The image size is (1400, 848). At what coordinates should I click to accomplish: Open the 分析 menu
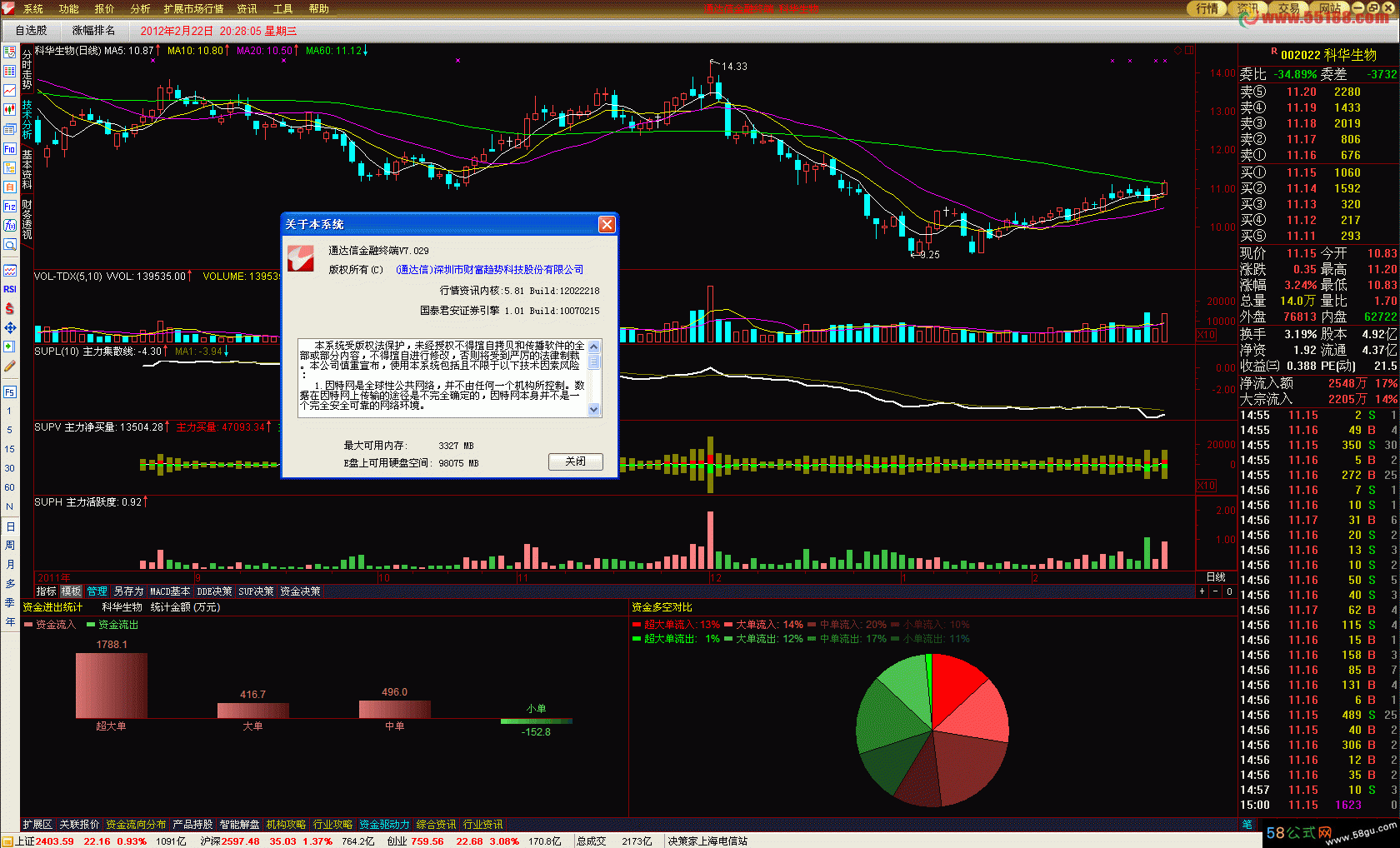tap(140, 9)
